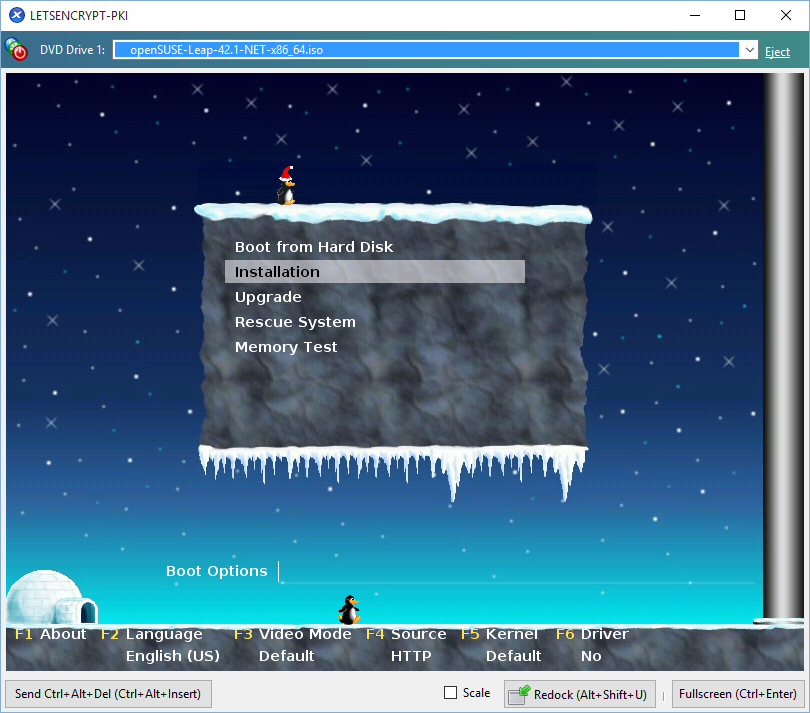The width and height of the screenshot is (810, 713).
Task: Pick the Memory Test boot entry
Action: tap(286, 347)
